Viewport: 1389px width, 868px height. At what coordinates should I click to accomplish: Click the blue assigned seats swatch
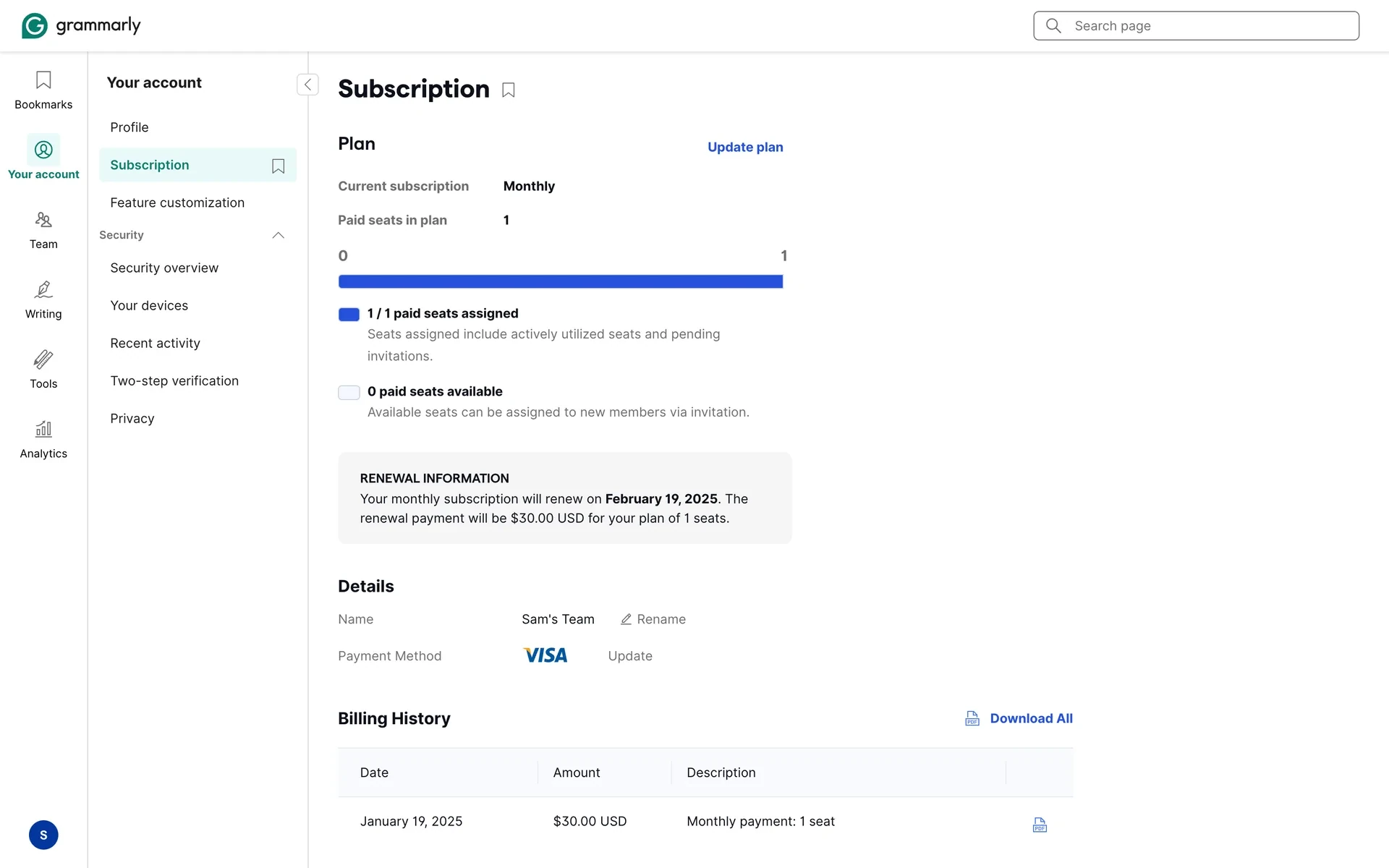349,314
